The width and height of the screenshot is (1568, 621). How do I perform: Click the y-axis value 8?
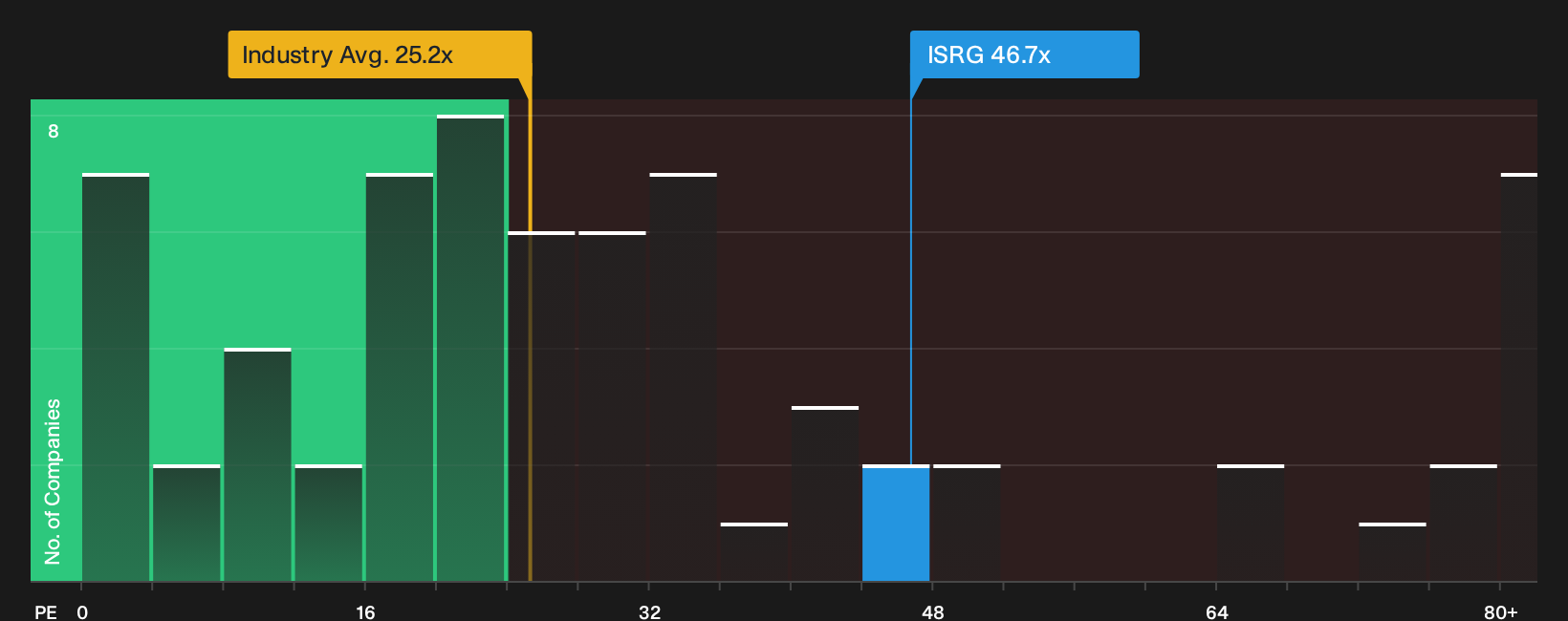54,131
